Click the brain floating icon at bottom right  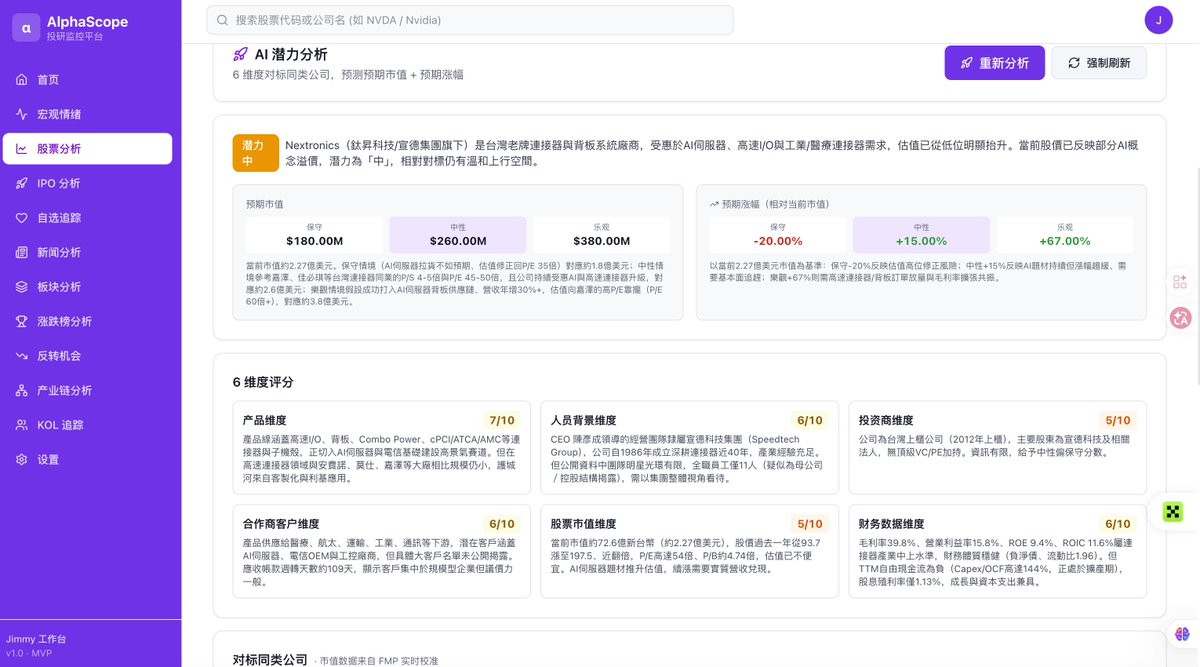pos(1181,633)
